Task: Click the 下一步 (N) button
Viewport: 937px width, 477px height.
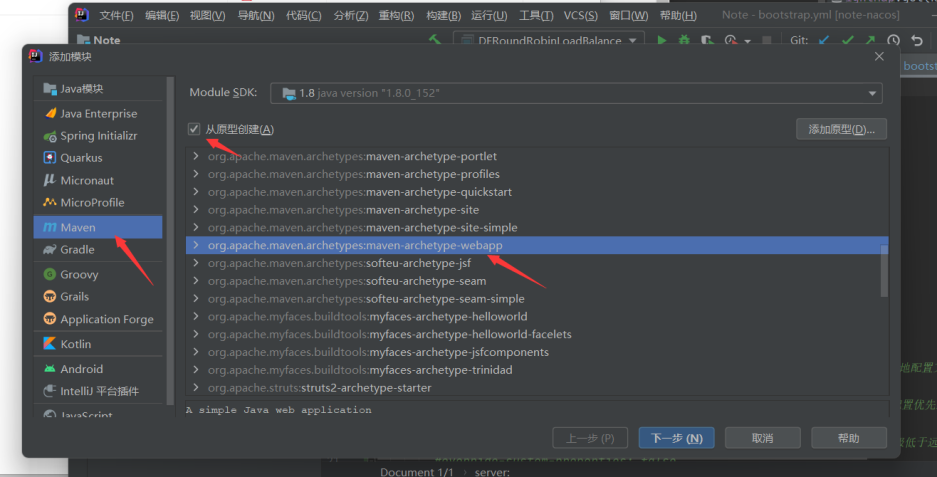Action: point(676,438)
